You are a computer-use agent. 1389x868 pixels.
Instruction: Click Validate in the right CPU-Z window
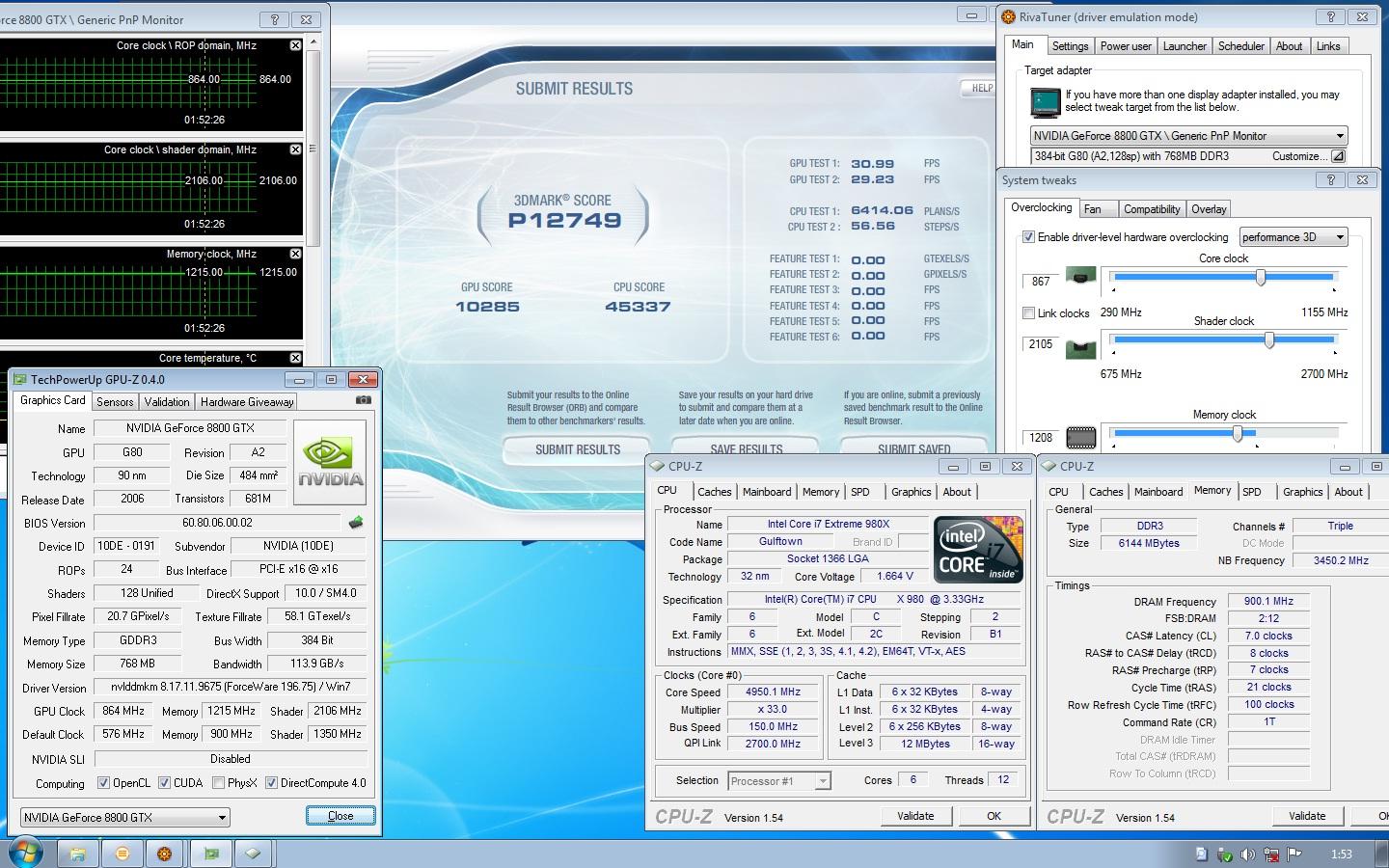1307,816
